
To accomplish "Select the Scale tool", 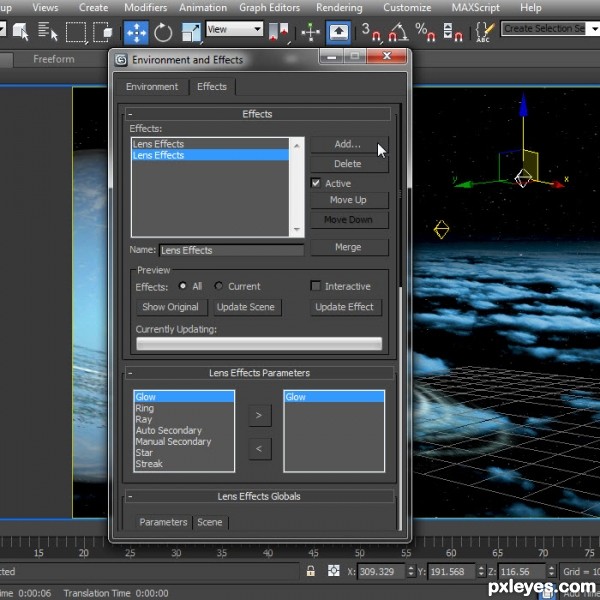I will click(x=191, y=33).
